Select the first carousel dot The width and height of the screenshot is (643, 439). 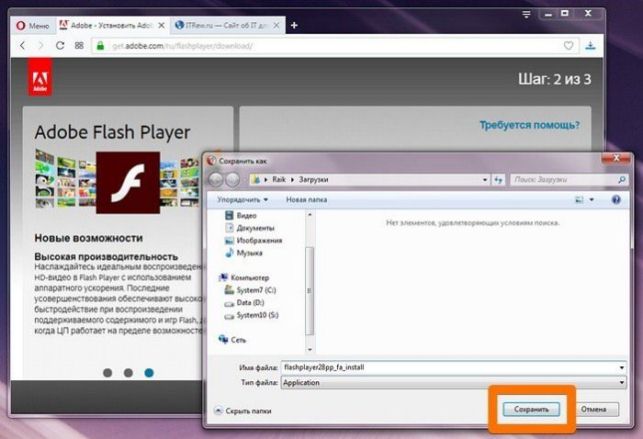tap(107, 373)
